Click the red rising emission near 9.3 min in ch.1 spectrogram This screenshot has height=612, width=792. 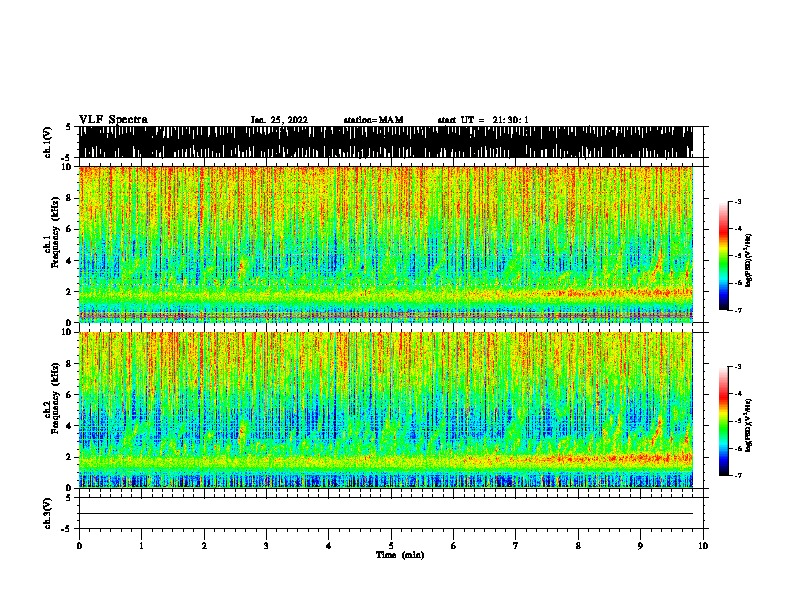coord(658,263)
